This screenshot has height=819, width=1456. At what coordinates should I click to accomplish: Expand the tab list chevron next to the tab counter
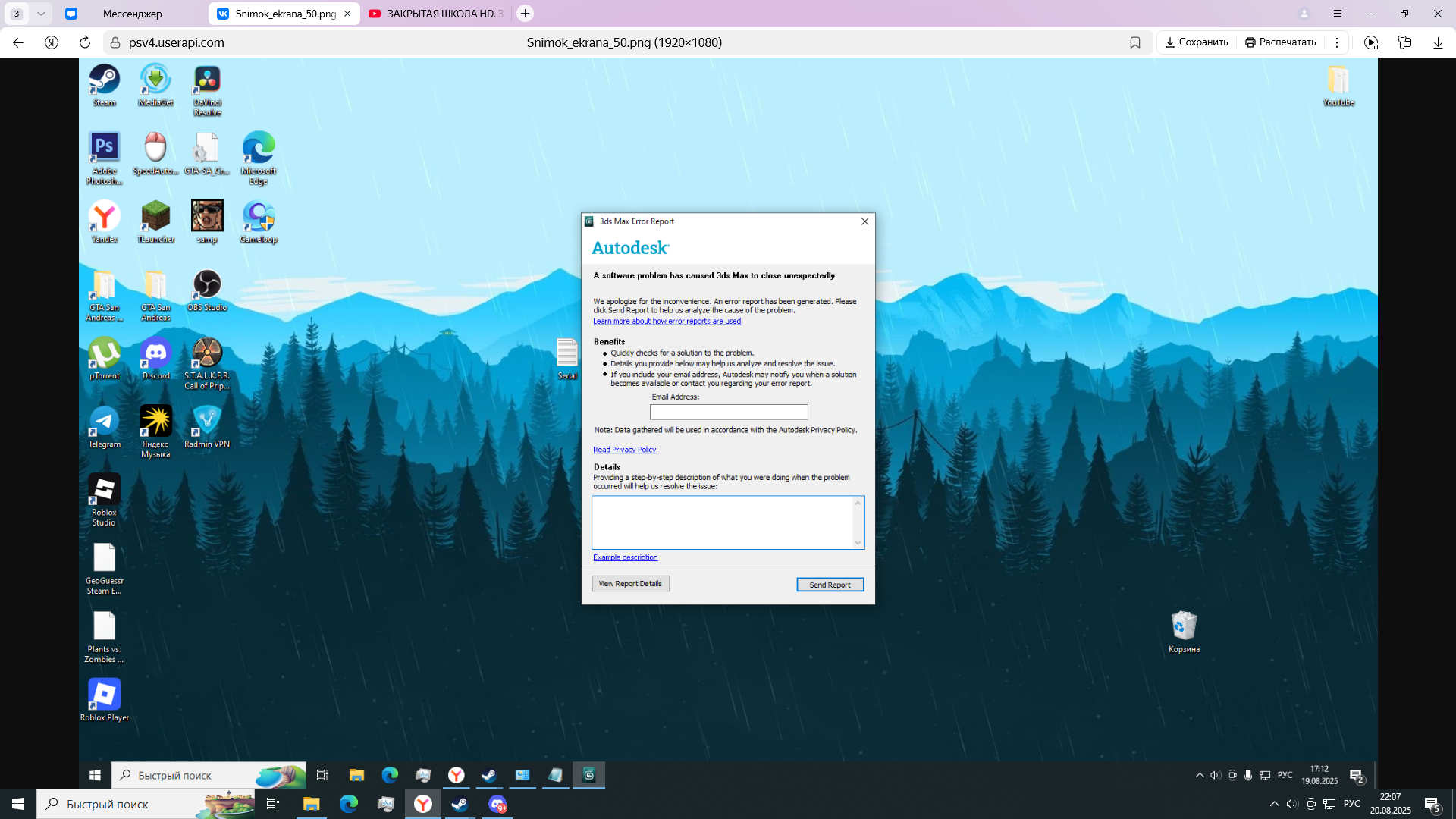click(41, 14)
